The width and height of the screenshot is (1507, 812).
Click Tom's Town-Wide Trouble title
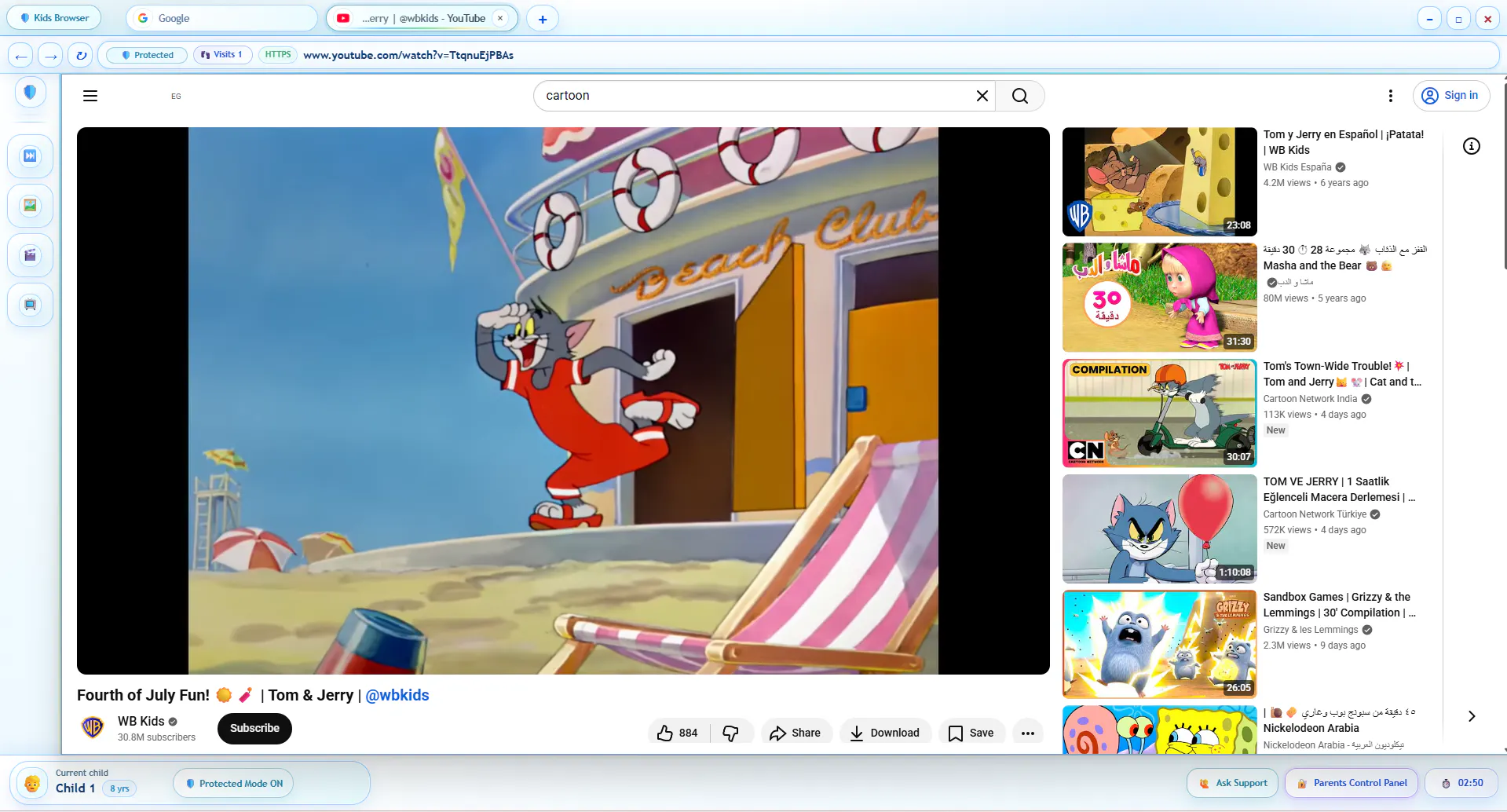1342,374
